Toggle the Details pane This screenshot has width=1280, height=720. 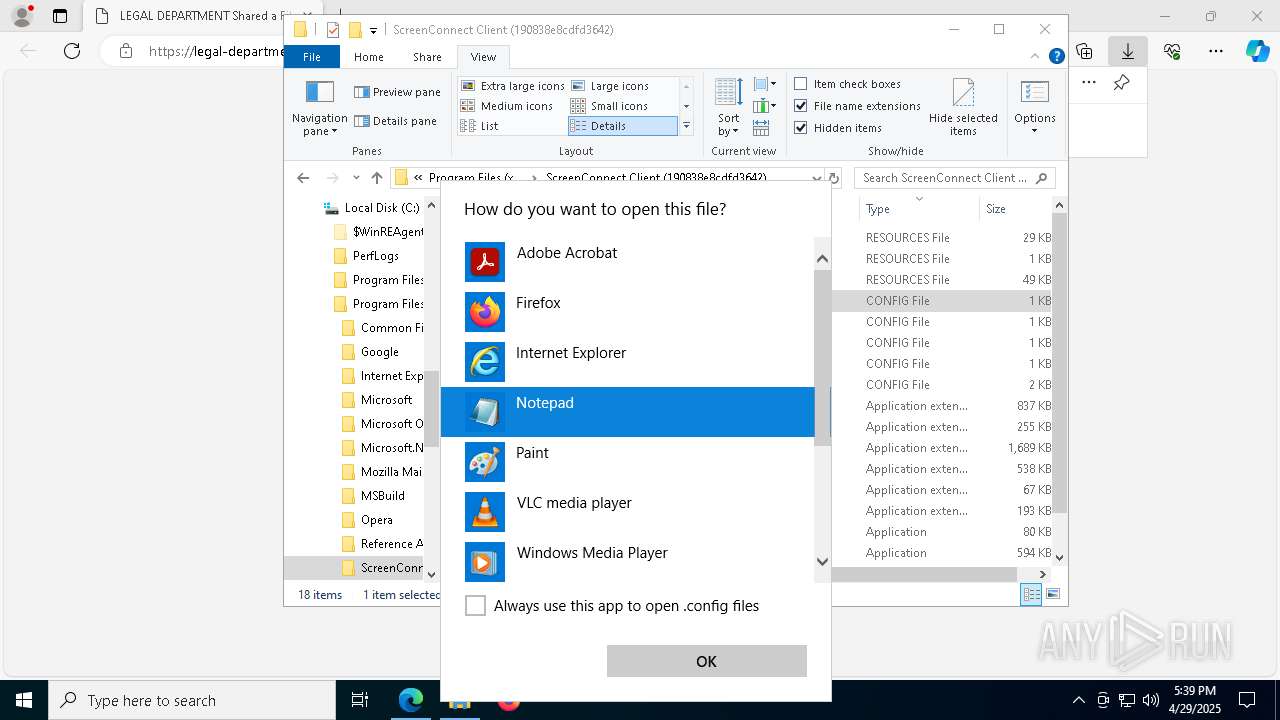click(396, 121)
